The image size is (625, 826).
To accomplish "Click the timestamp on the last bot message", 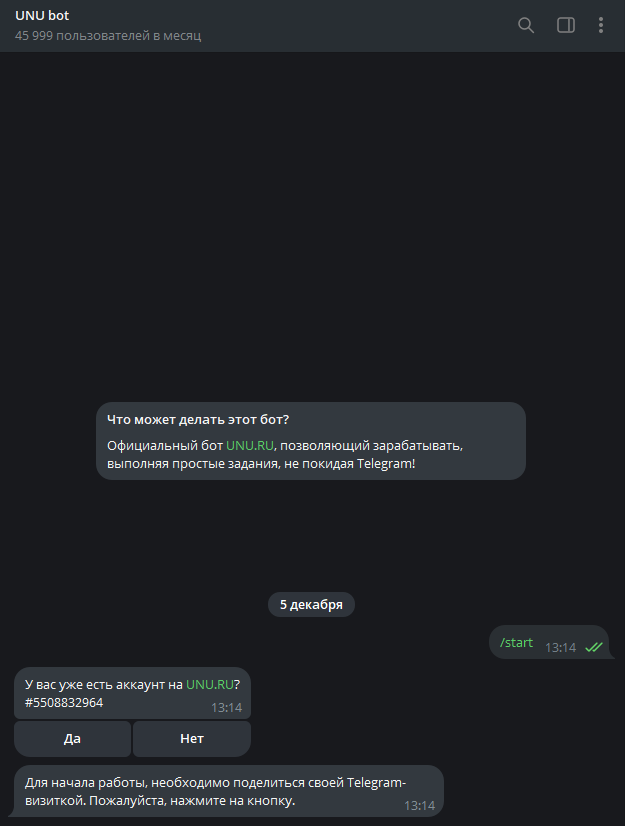I will click(419, 805).
